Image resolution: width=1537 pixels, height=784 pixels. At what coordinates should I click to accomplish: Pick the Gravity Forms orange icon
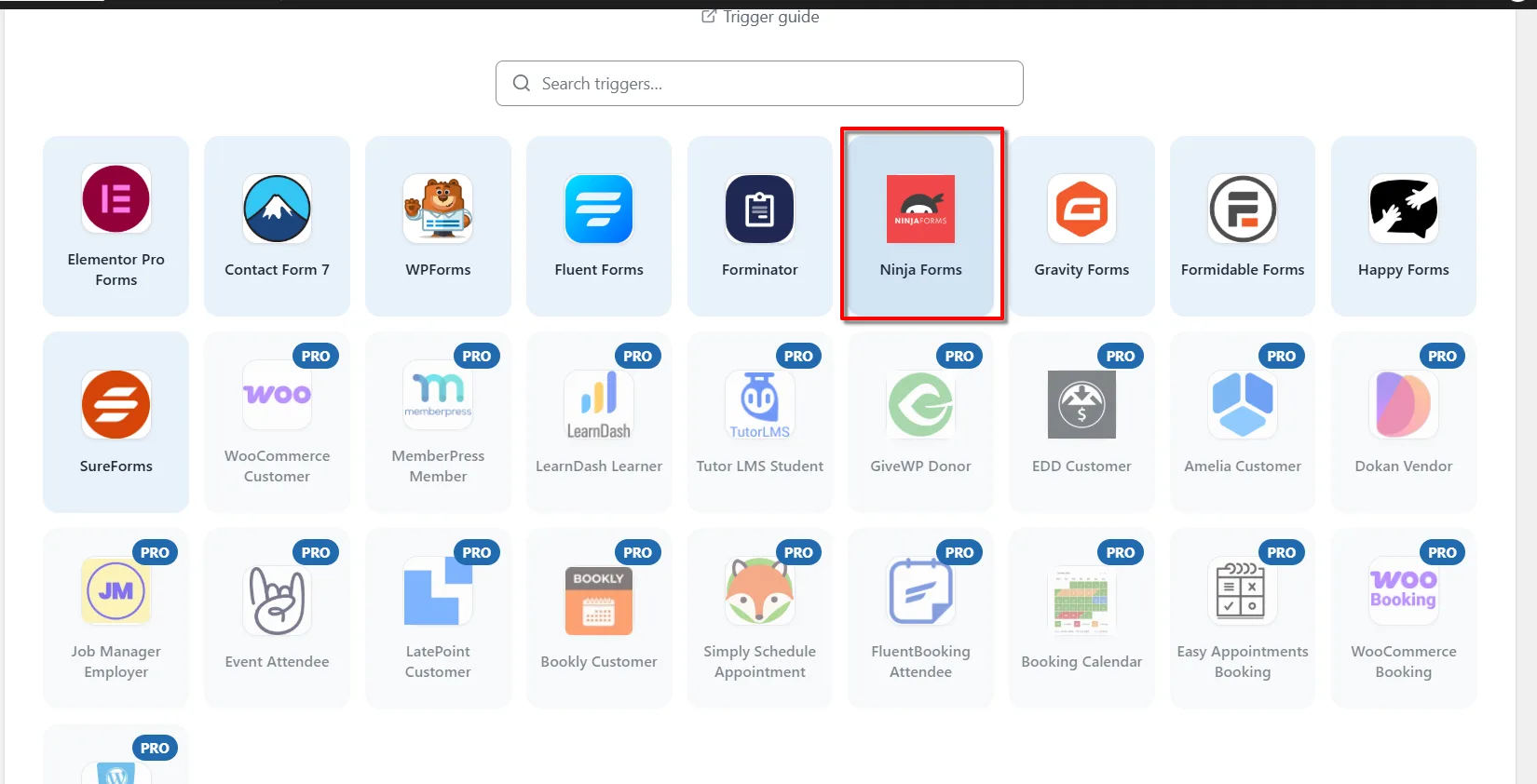click(1081, 209)
